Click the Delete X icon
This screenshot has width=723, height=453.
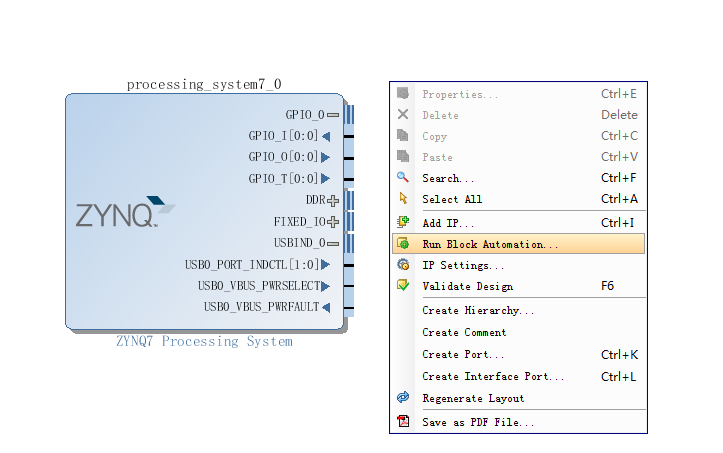pos(403,114)
